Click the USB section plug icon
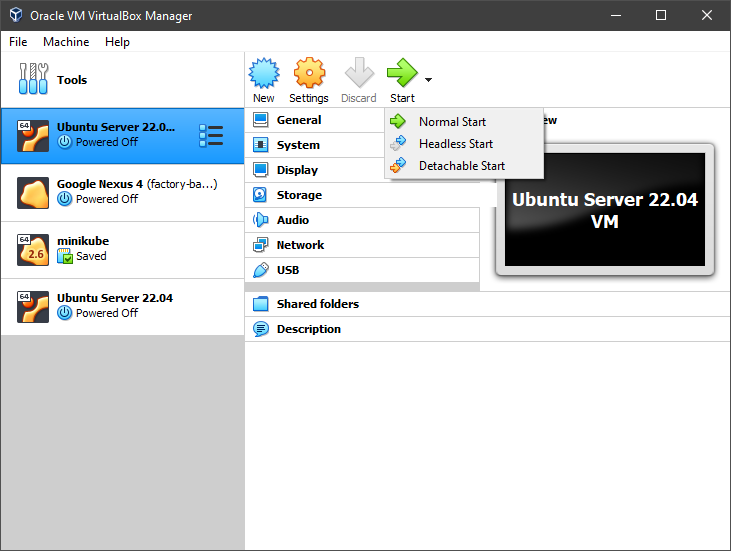Screen dimensions: 731x551 click(x=261, y=270)
